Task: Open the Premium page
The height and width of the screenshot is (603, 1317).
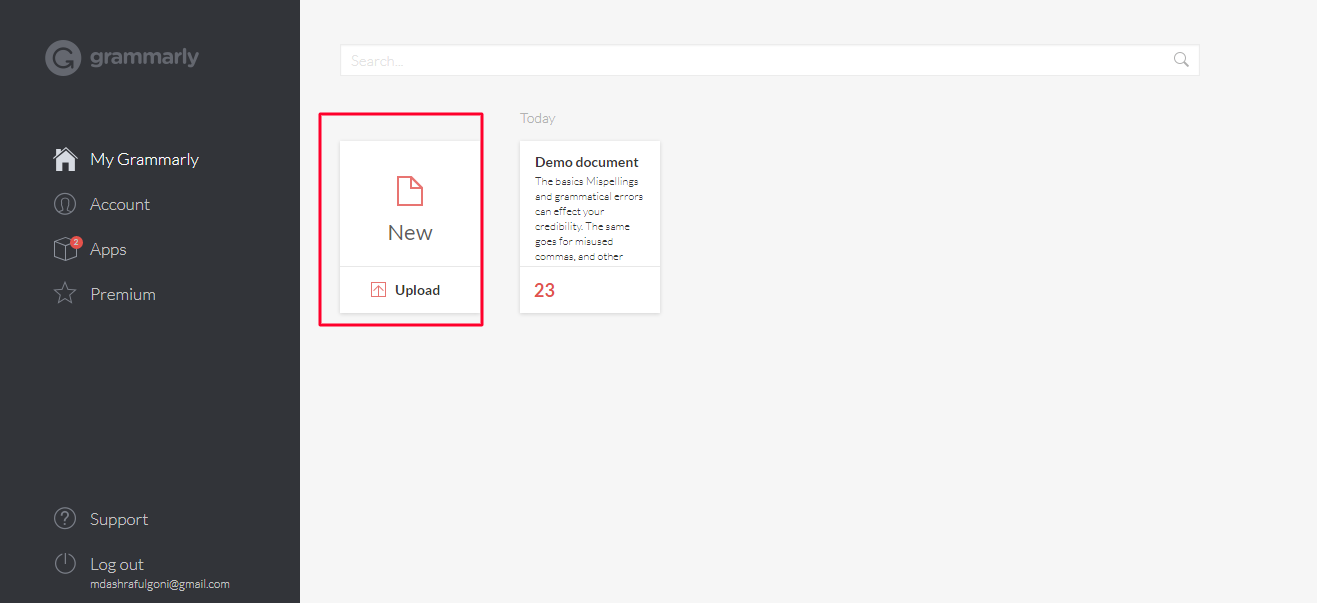Action: coord(123,294)
